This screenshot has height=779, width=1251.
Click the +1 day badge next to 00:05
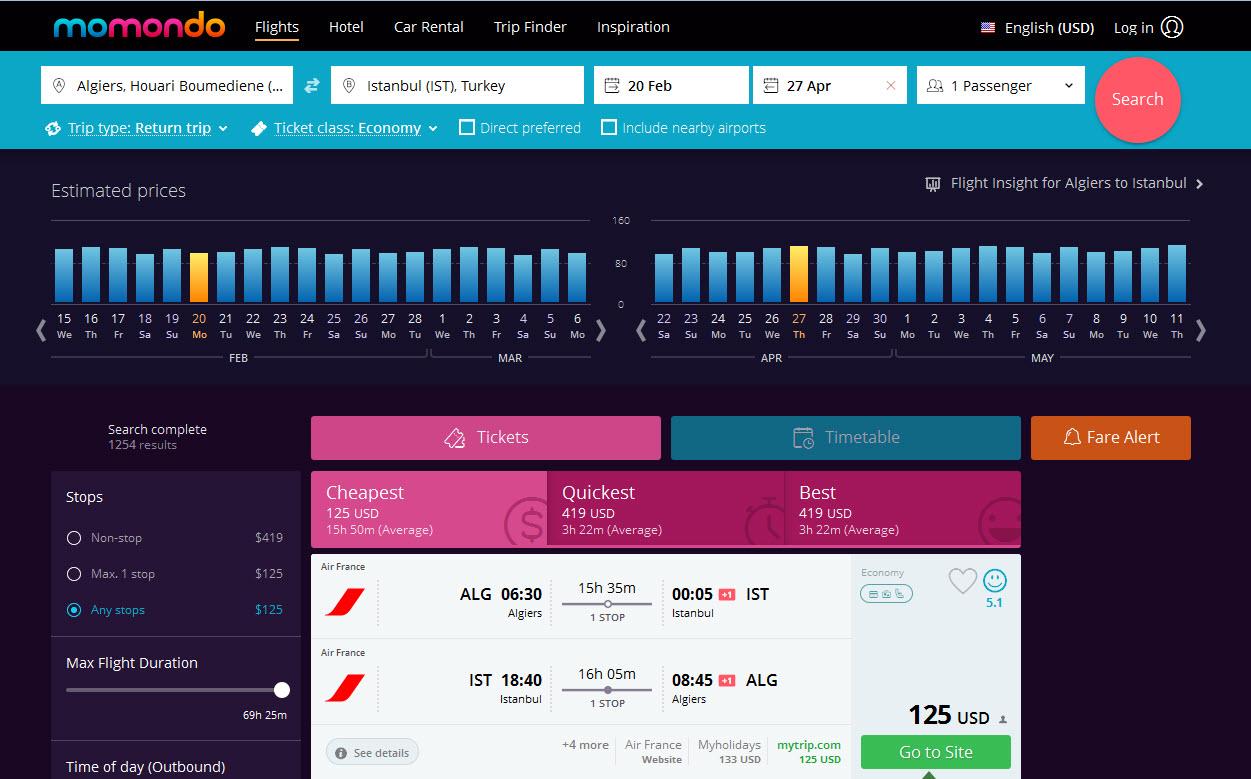(x=727, y=594)
